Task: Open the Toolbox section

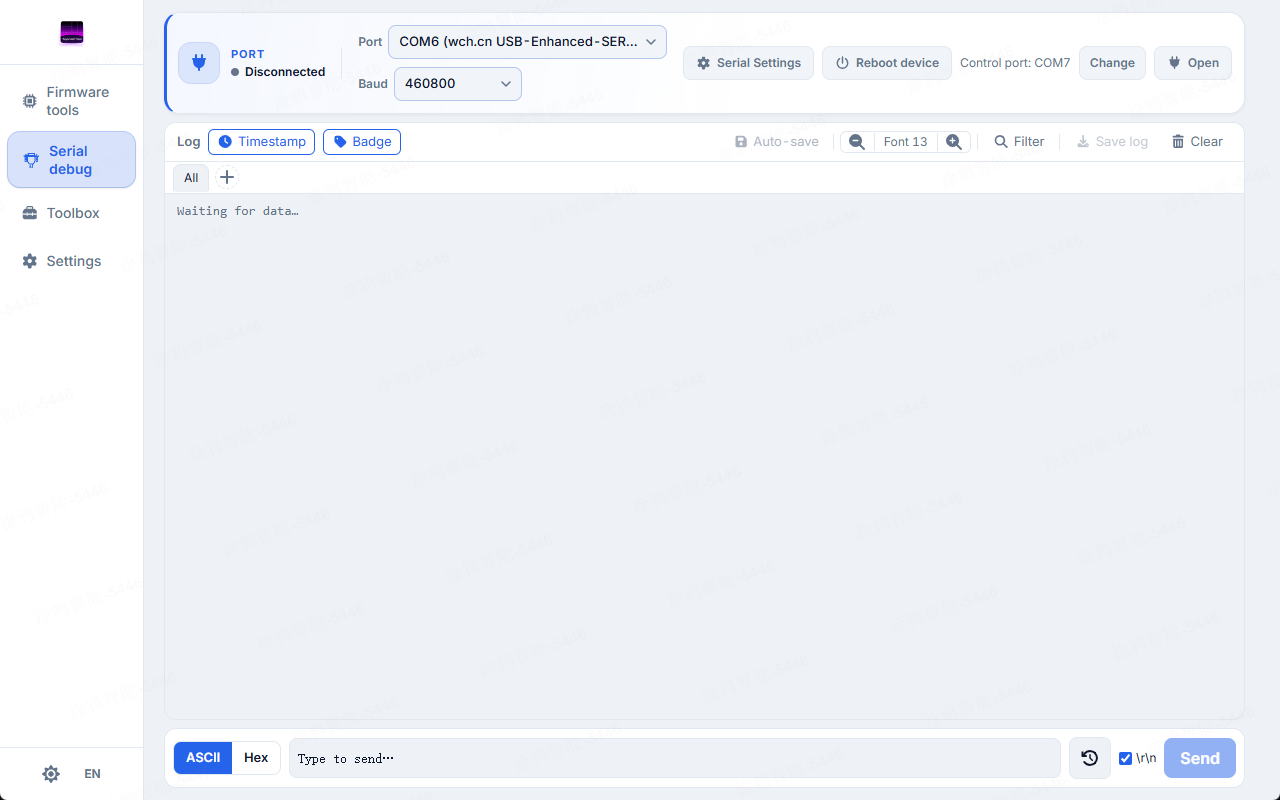Action: pyautogui.click(x=71, y=213)
